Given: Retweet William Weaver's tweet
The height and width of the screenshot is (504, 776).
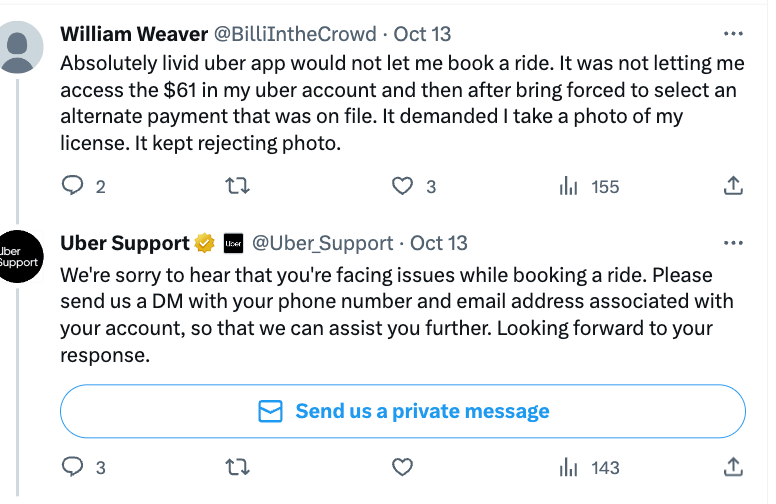Looking at the screenshot, I should [x=237, y=186].
